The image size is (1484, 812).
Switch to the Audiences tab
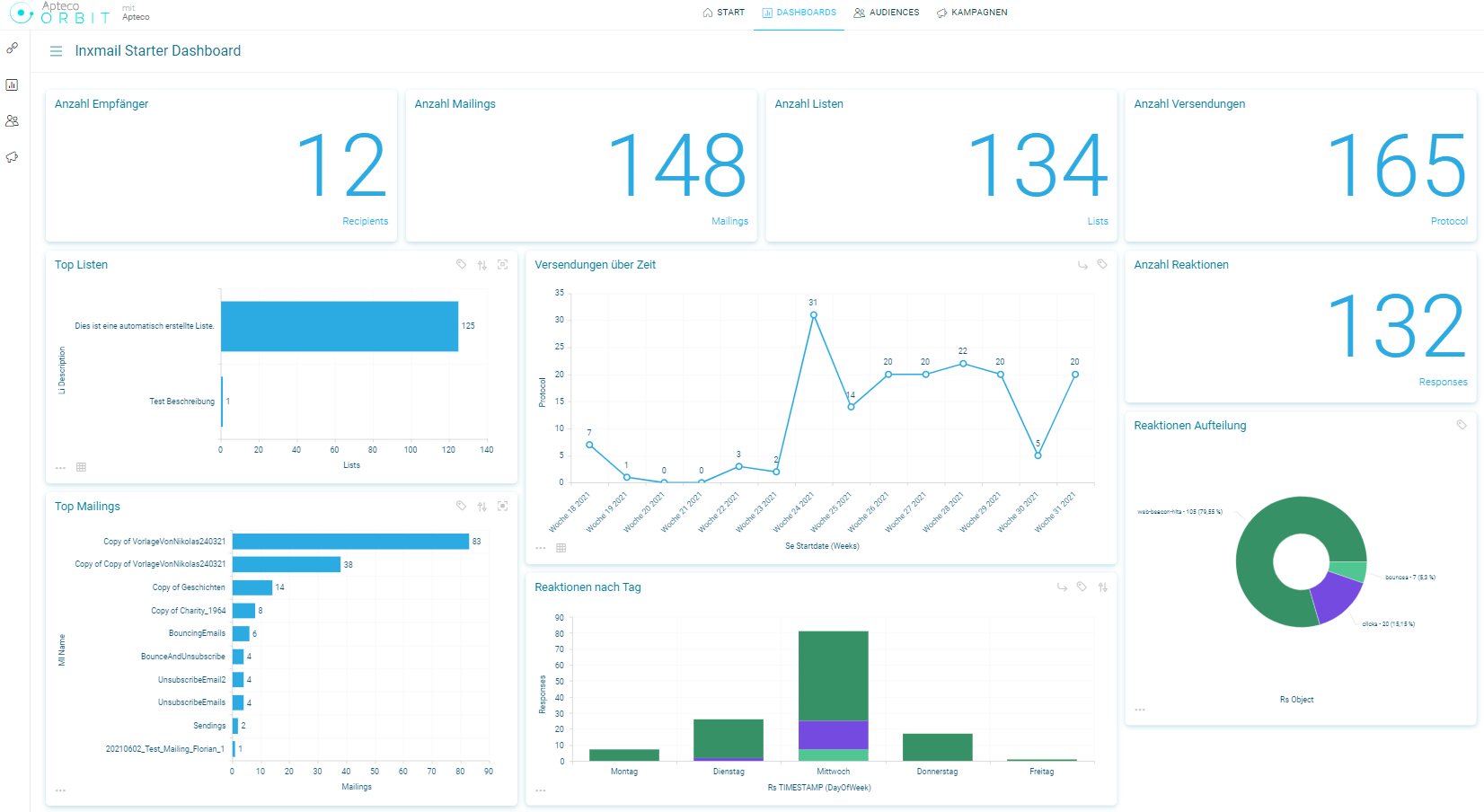tap(886, 13)
